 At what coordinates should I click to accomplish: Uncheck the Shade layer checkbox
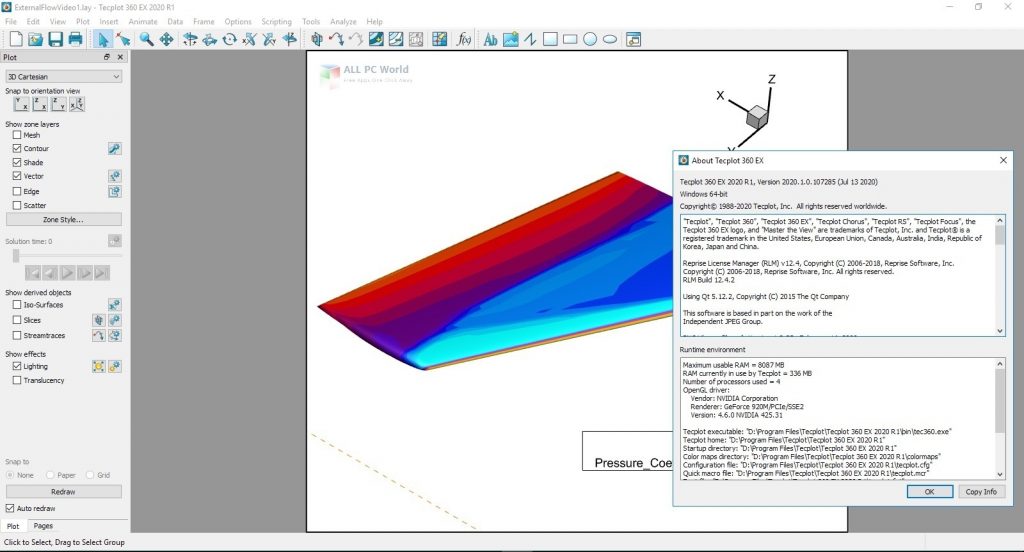(x=17, y=162)
